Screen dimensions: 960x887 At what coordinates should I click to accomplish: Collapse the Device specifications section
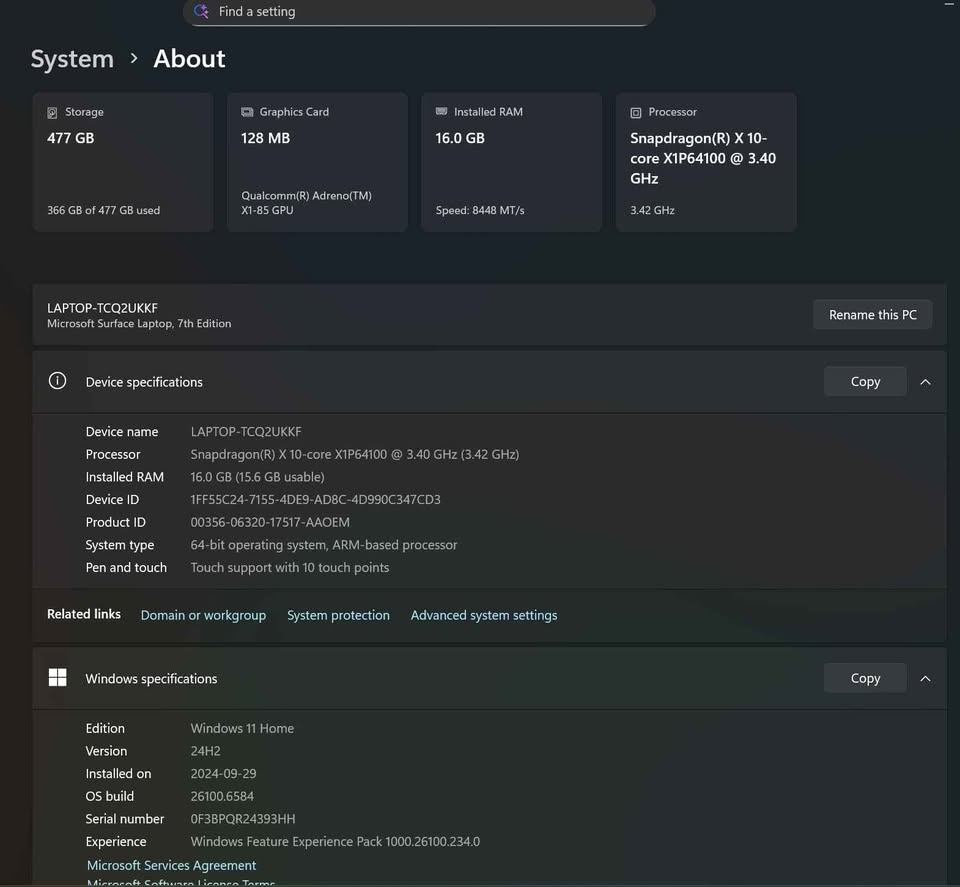point(925,382)
